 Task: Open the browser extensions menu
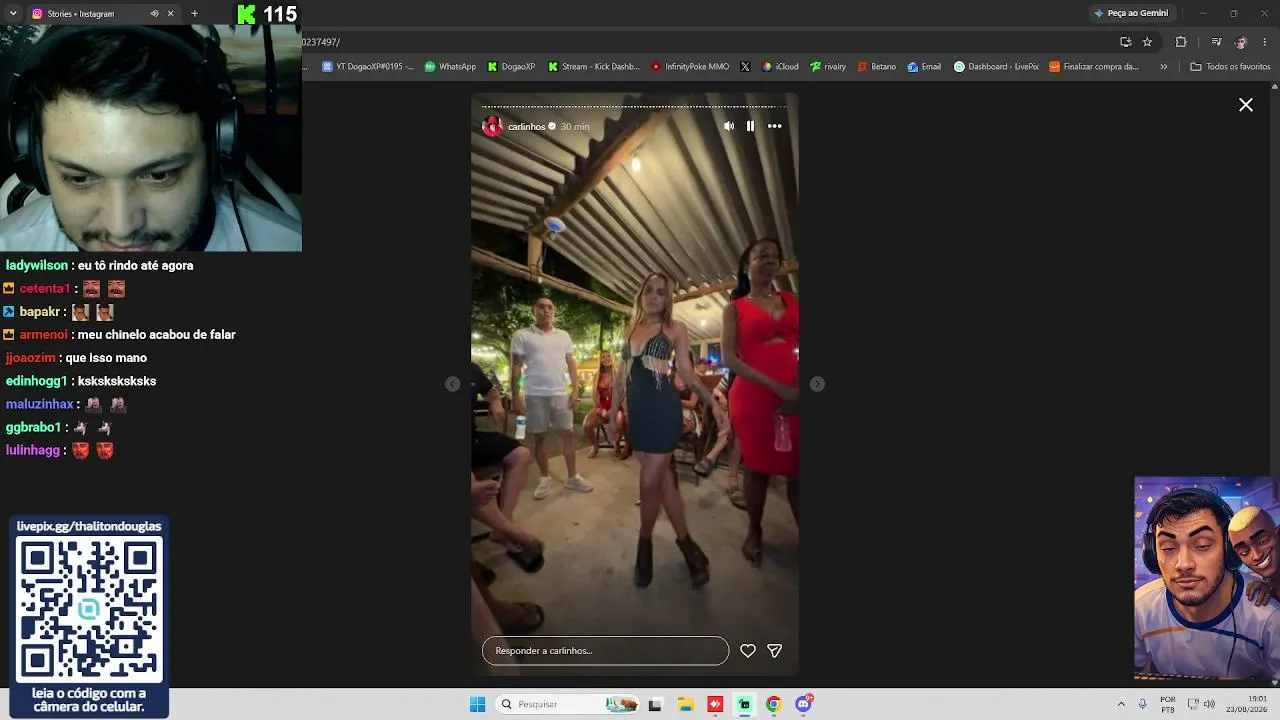point(1181,42)
